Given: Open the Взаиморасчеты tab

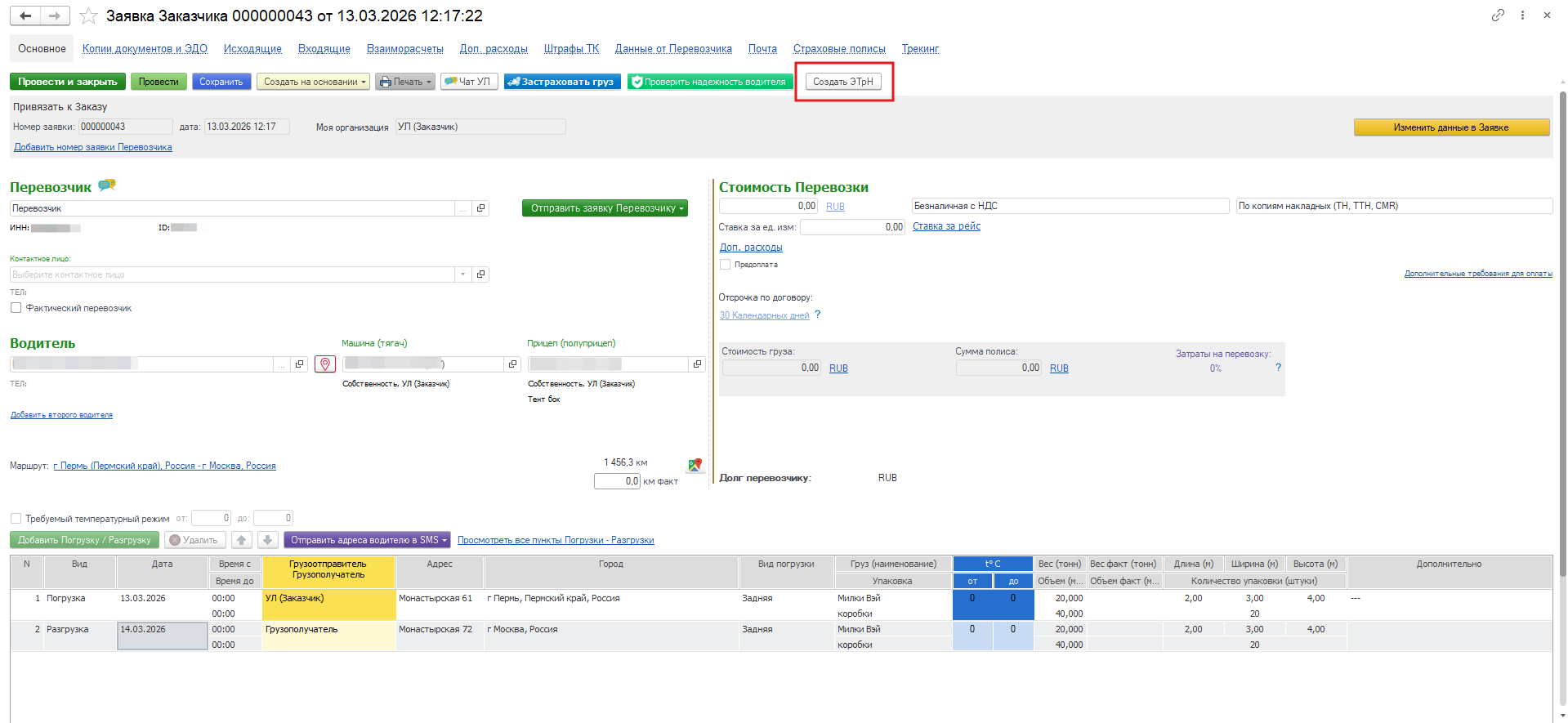Looking at the screenshot, I should coord(405,49).
